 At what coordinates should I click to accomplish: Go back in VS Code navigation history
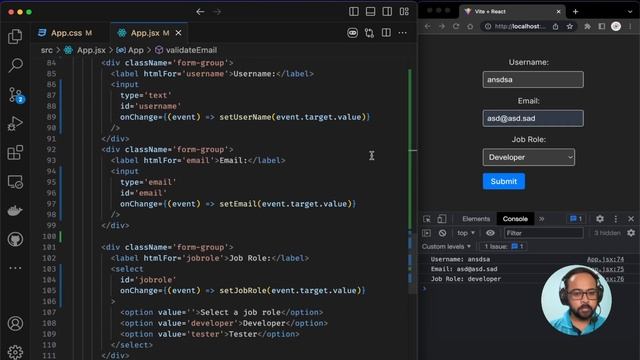(200, 12)
